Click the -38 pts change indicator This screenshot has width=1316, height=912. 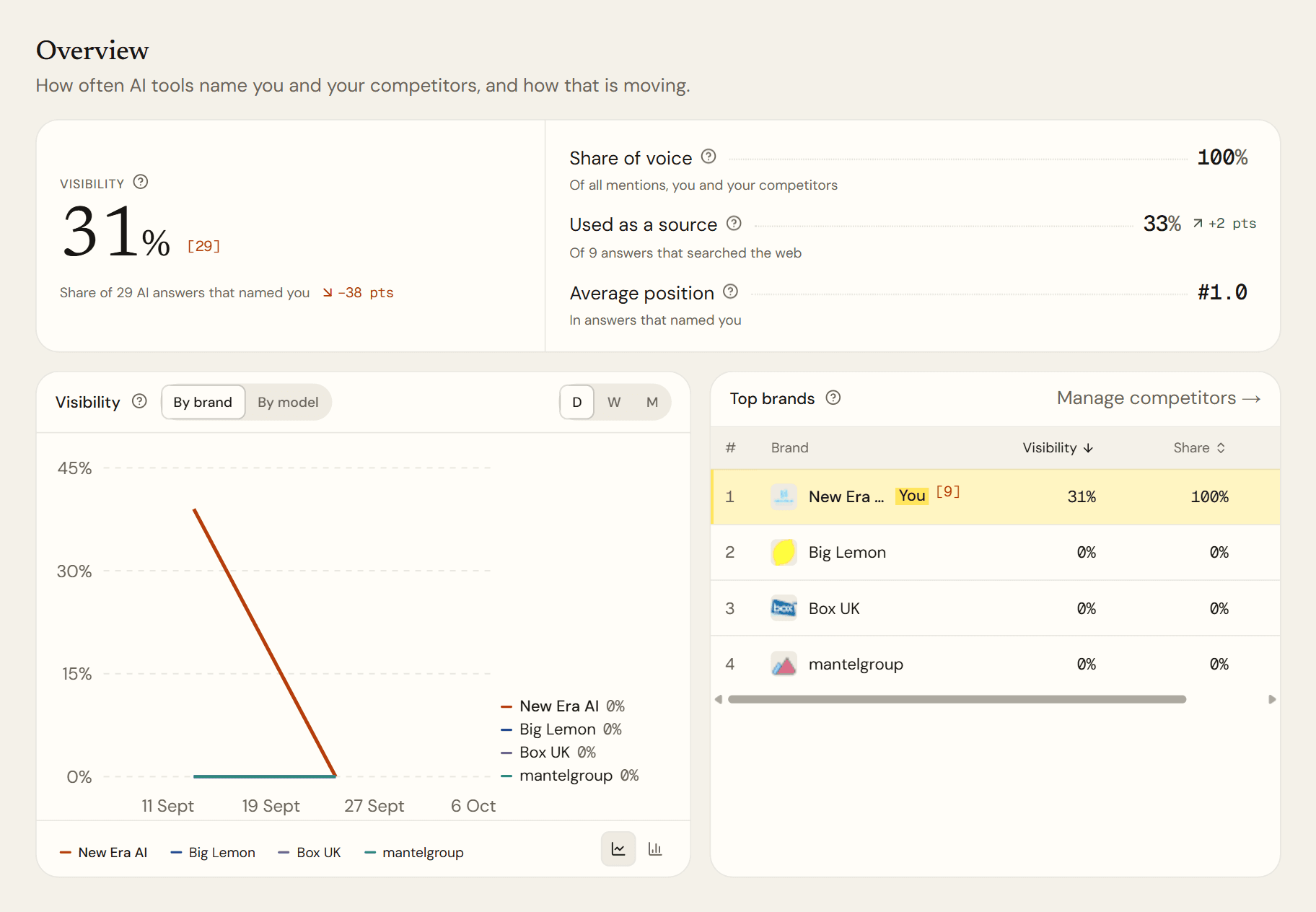358,292
